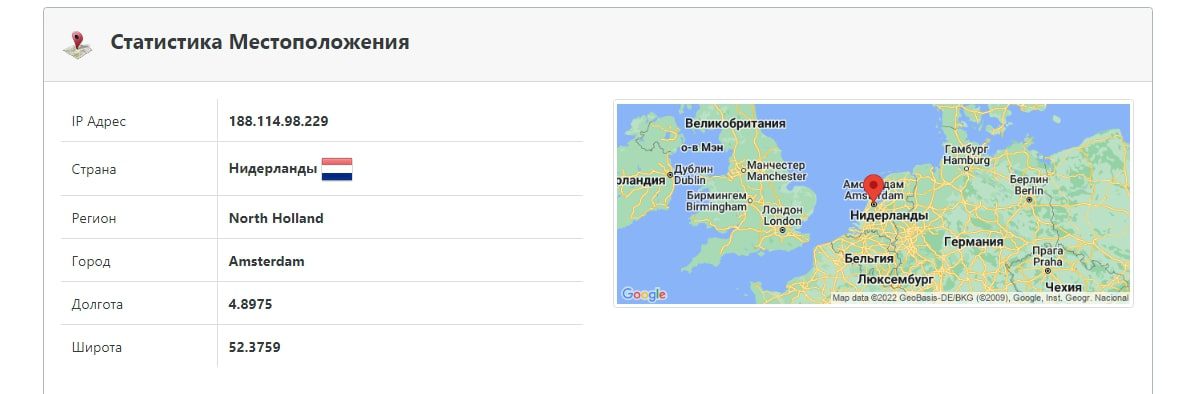Click the Люксембург label on the map
This screenshot has height=394, width=1202.
[895, 279]
